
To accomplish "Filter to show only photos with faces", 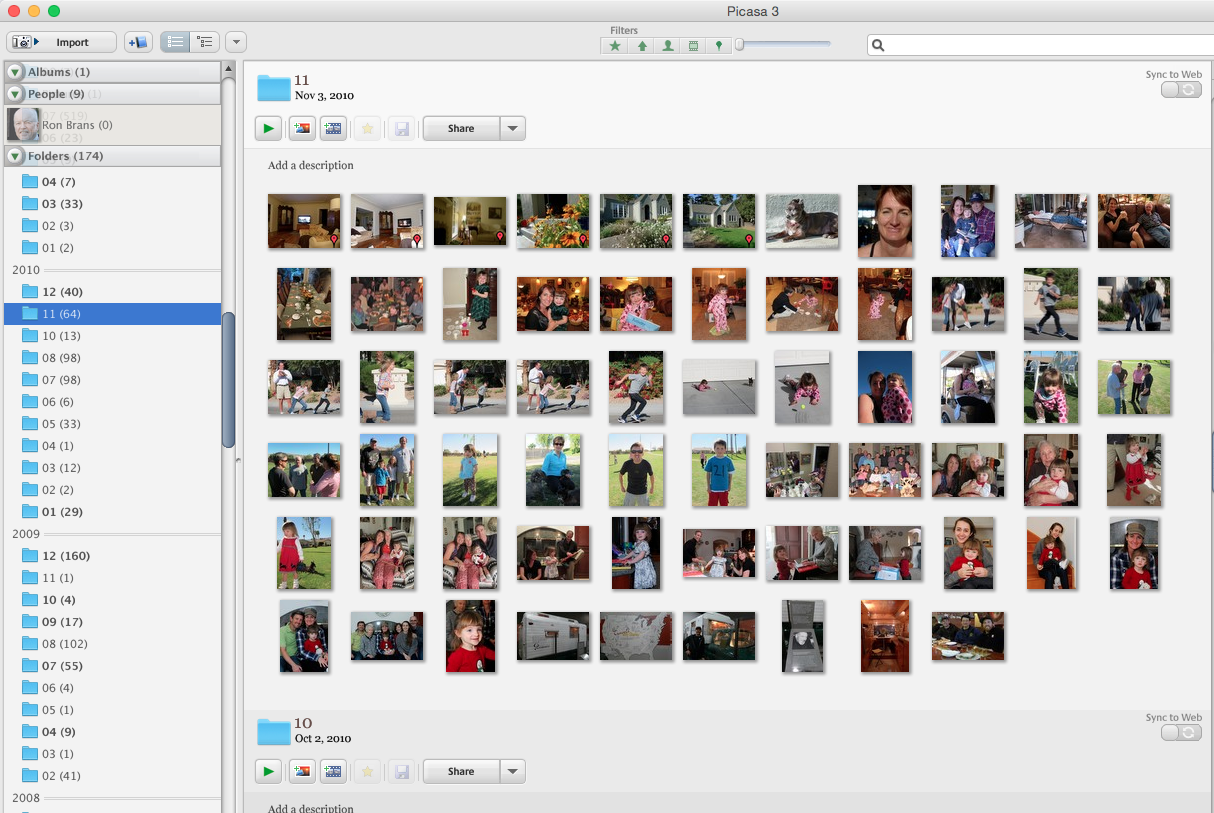I will click(x=668, y=46).
